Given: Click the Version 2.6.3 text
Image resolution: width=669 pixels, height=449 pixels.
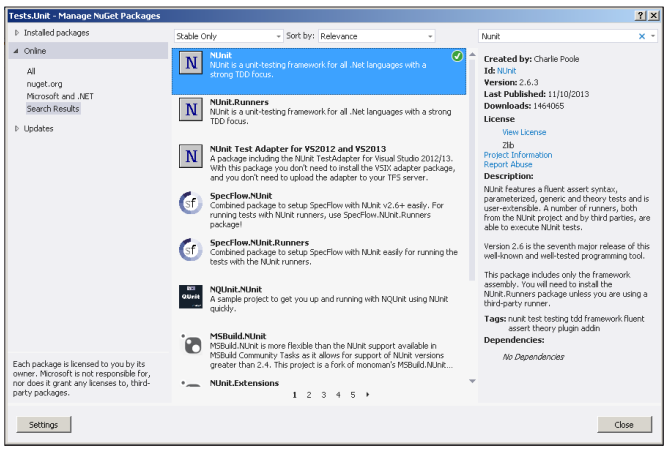Looking at the screenshot, I should click(x=511, y=82).
